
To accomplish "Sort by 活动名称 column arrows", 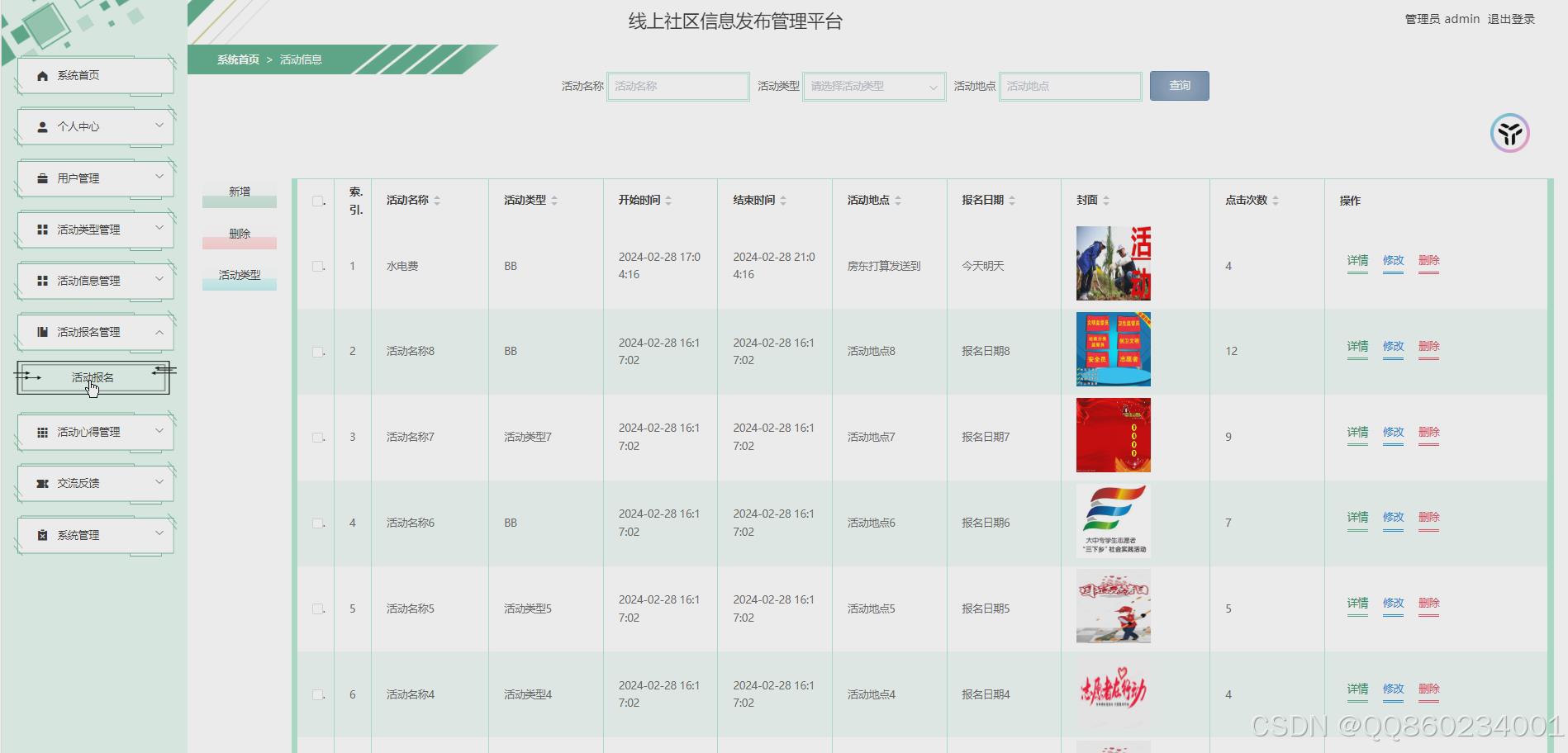I will point(437,201).
